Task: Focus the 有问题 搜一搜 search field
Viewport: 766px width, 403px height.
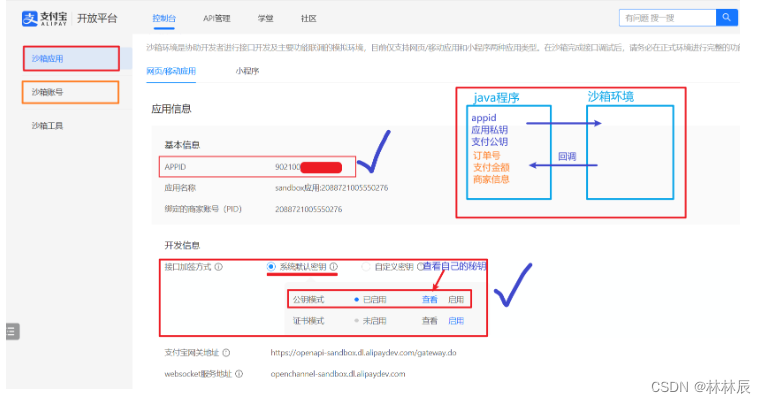Action: (x=668, y=18)
